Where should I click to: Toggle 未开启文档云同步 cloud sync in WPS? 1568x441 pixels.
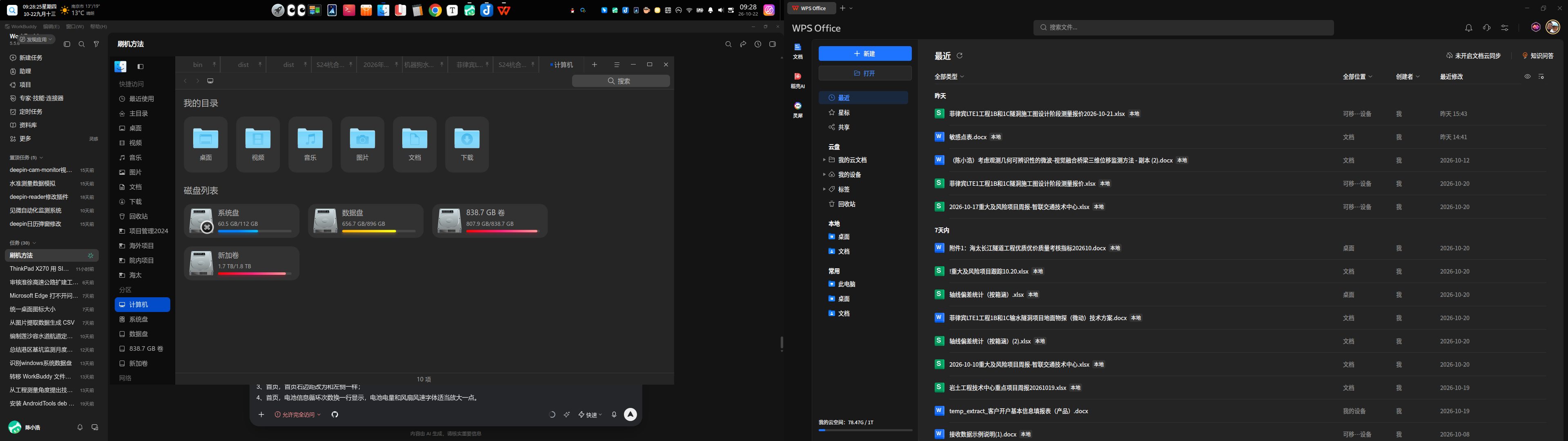1474,56
